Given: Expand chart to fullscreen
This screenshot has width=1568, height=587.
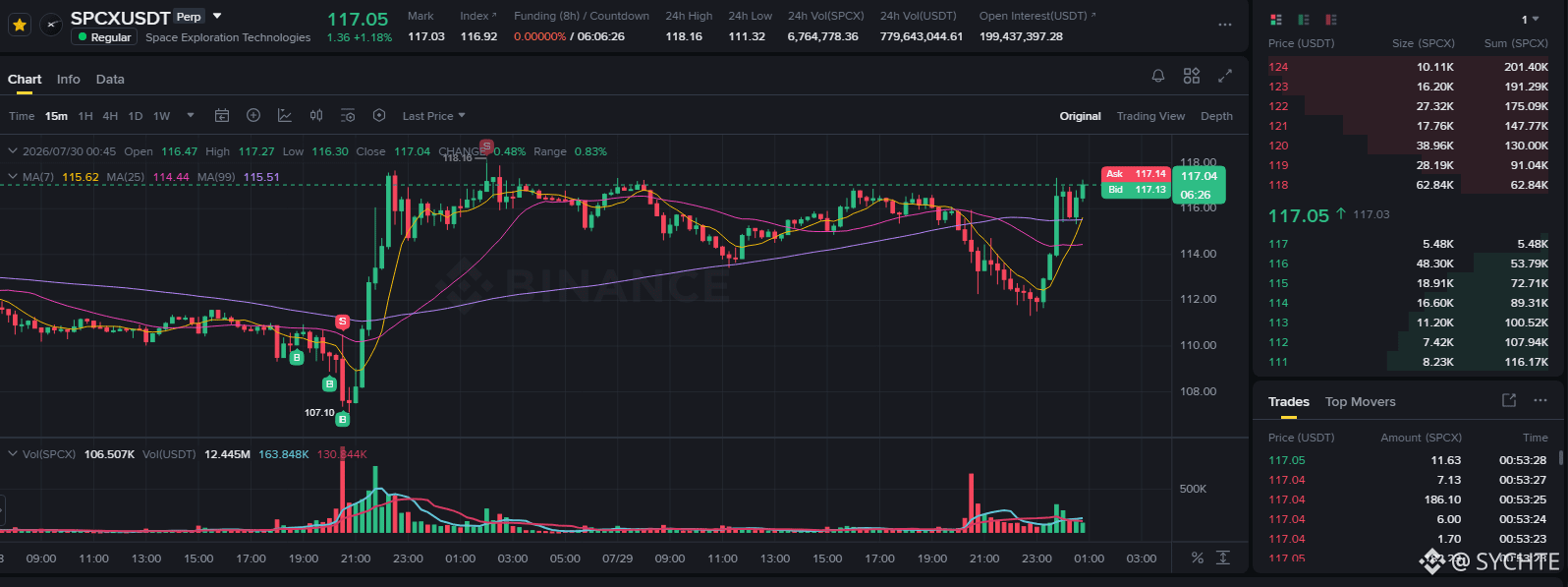Looking at the screenshot, I should coord(1225,76).
